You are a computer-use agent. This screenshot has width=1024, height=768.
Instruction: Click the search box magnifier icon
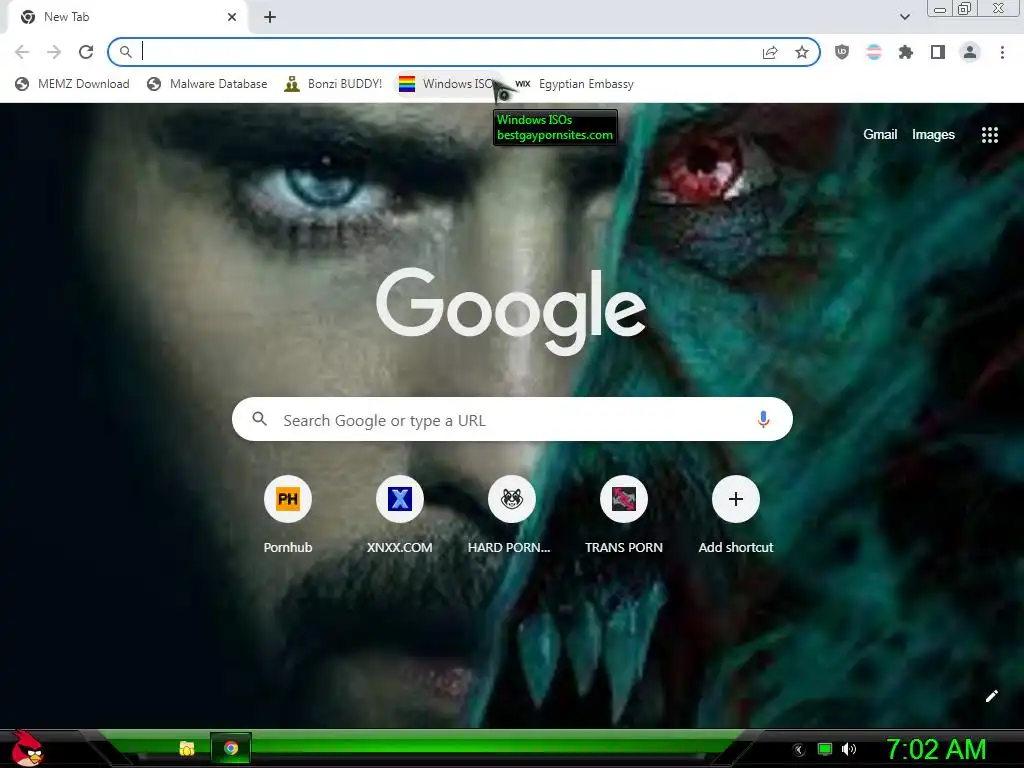tap(259, 419)
